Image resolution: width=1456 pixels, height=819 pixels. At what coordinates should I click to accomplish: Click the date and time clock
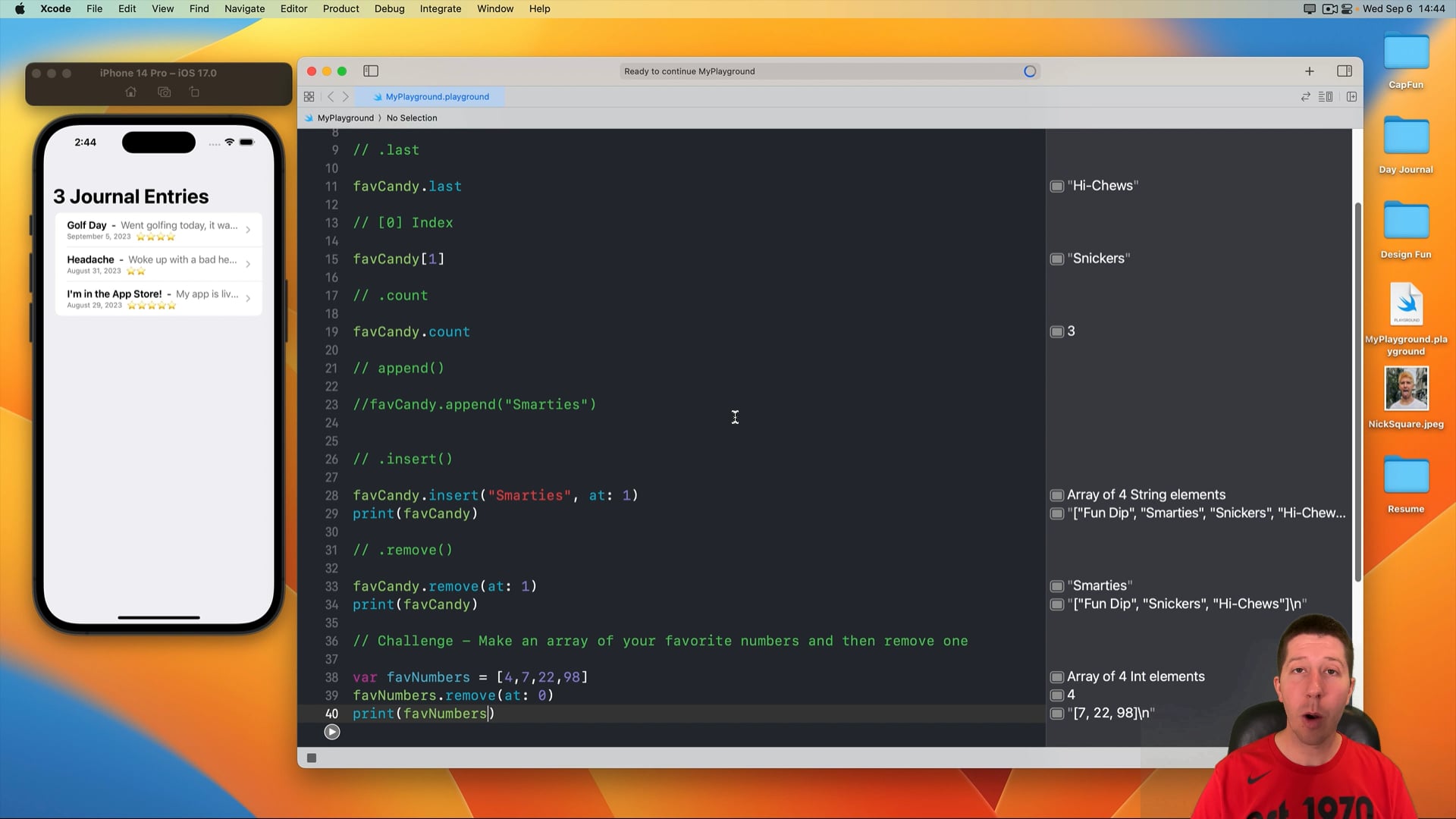pos(1404,9)
